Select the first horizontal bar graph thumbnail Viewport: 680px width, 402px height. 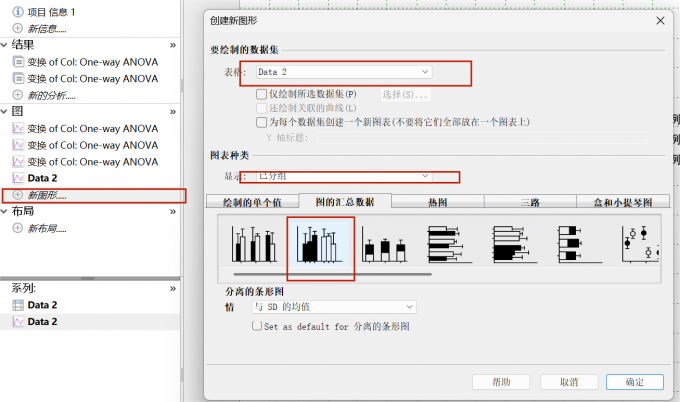(447, 244)
